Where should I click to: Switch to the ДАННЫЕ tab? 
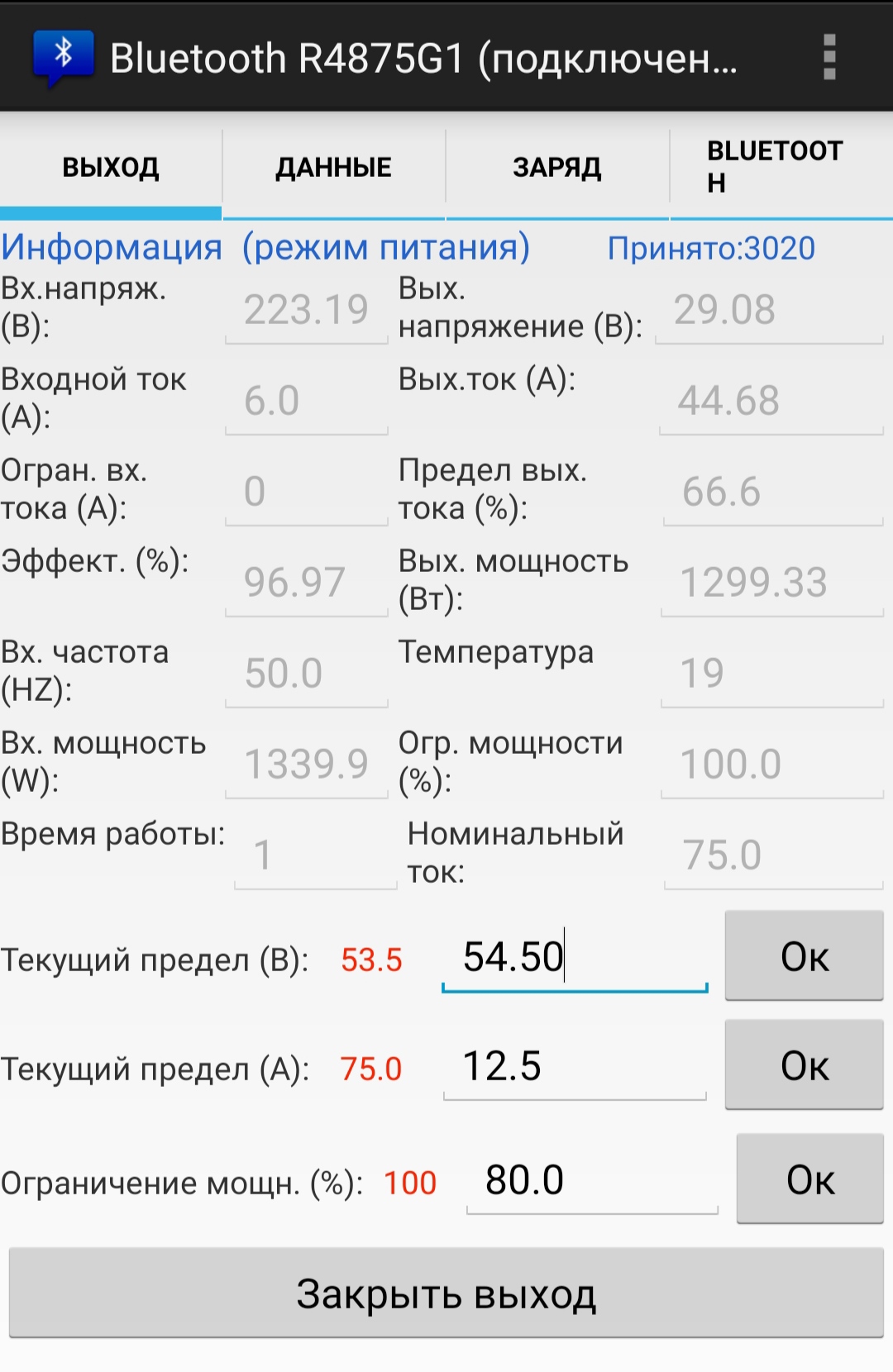coord(333,167)
